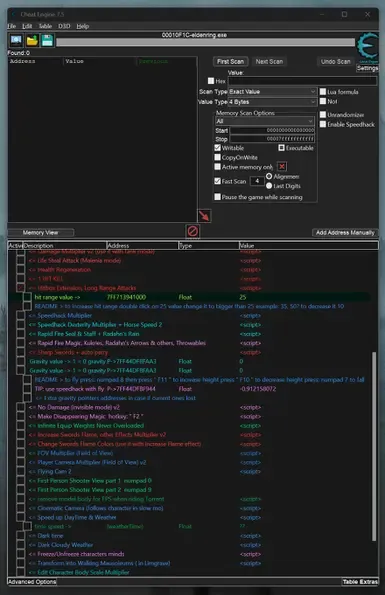Screen dimensions: 385x595
Task: Open the Edit menu
Action: pos(27,26)
